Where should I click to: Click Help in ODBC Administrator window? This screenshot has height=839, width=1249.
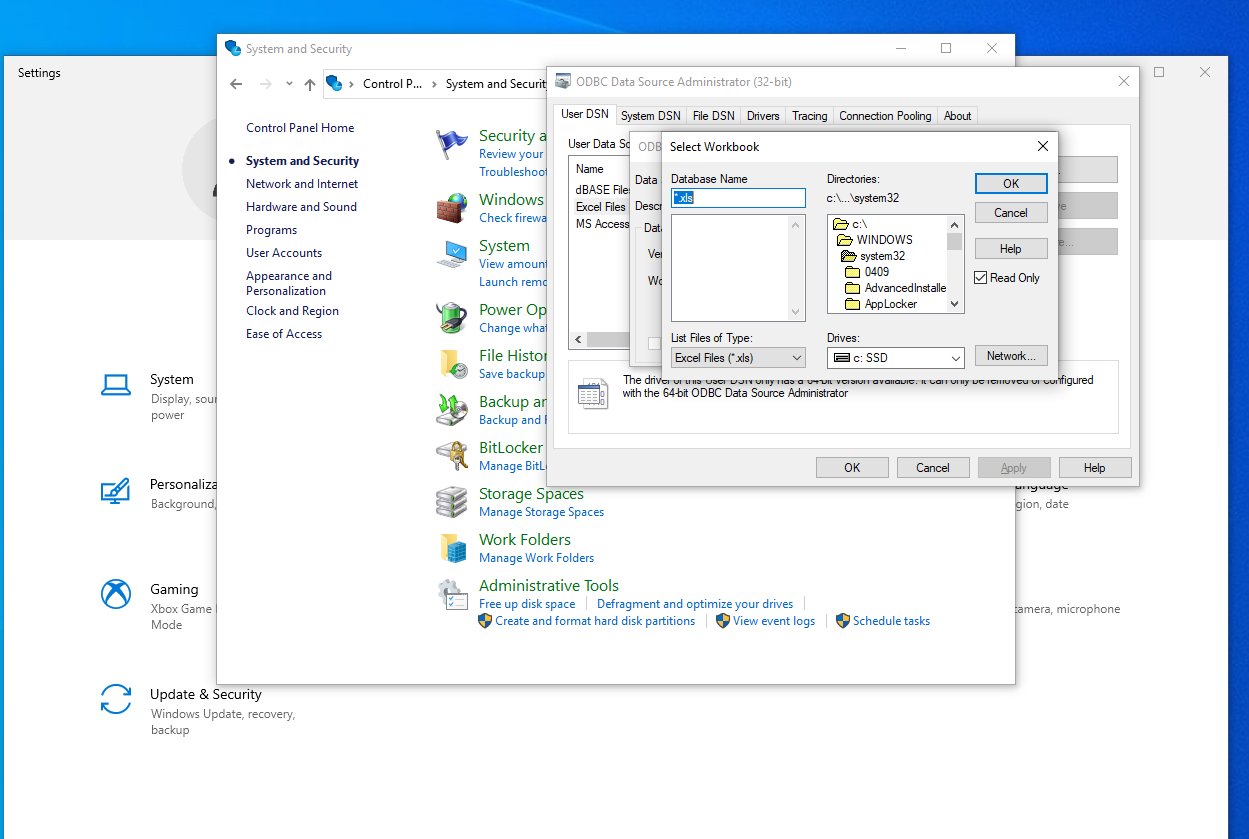click(1095, 467)
